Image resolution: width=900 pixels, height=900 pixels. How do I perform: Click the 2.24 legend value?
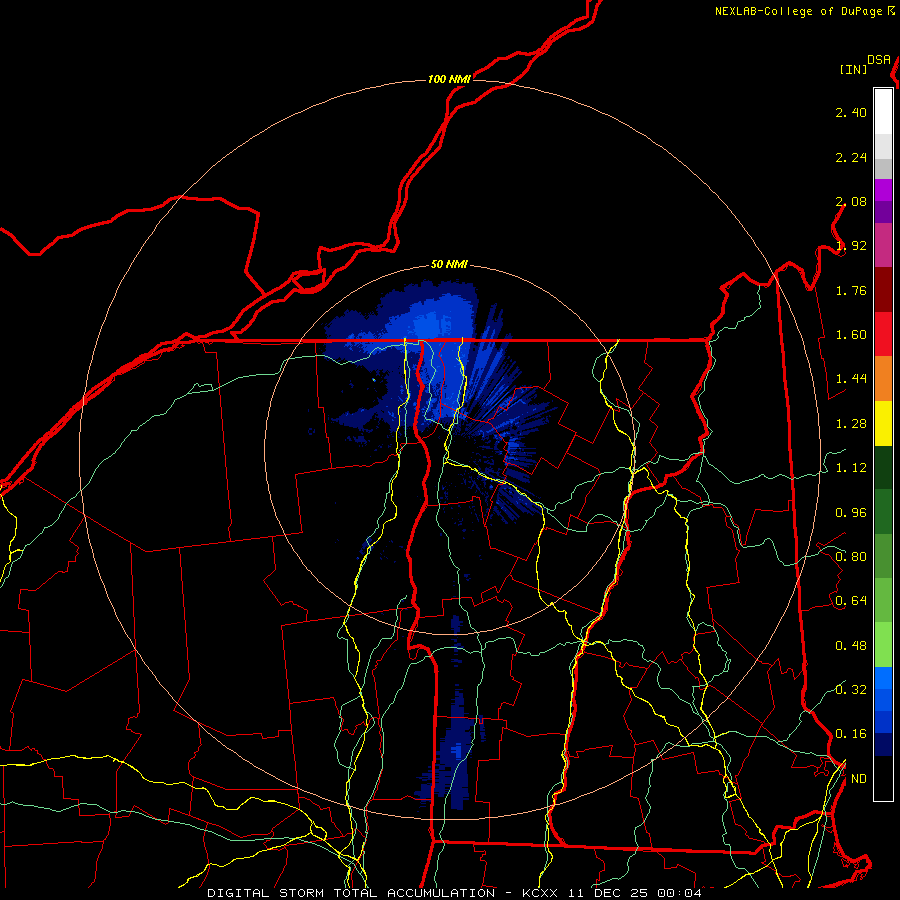[x=851, y=157]
